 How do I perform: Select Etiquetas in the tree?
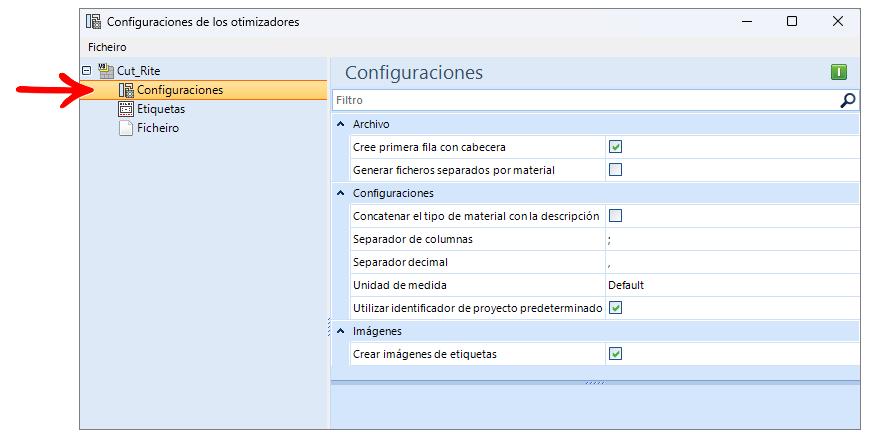(161, 109)
